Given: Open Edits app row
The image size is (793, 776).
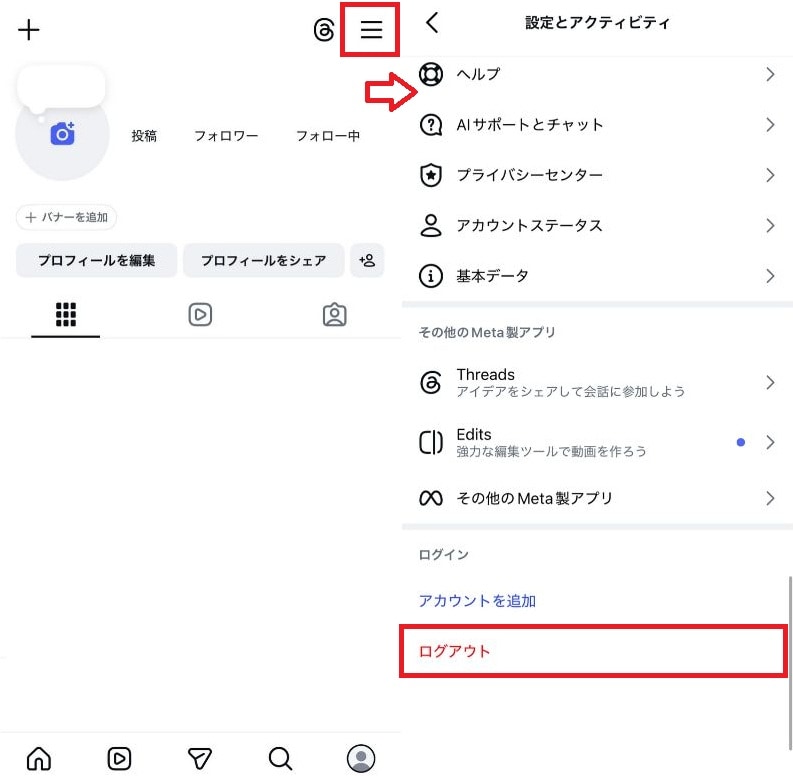Looking at the screenshot, I should click(597, 442).
